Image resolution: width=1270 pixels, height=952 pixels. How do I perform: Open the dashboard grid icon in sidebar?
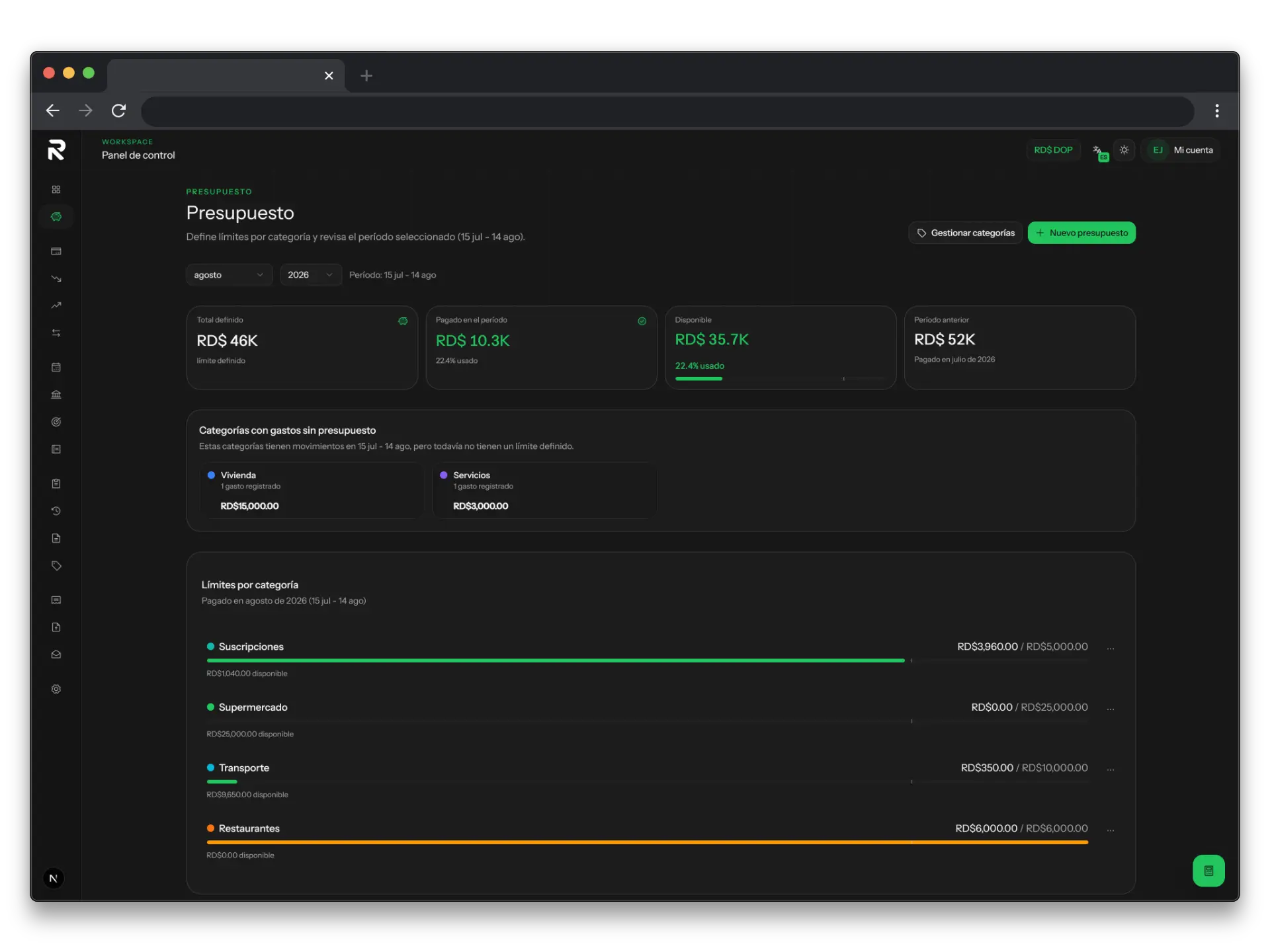(x=56, y=190)
